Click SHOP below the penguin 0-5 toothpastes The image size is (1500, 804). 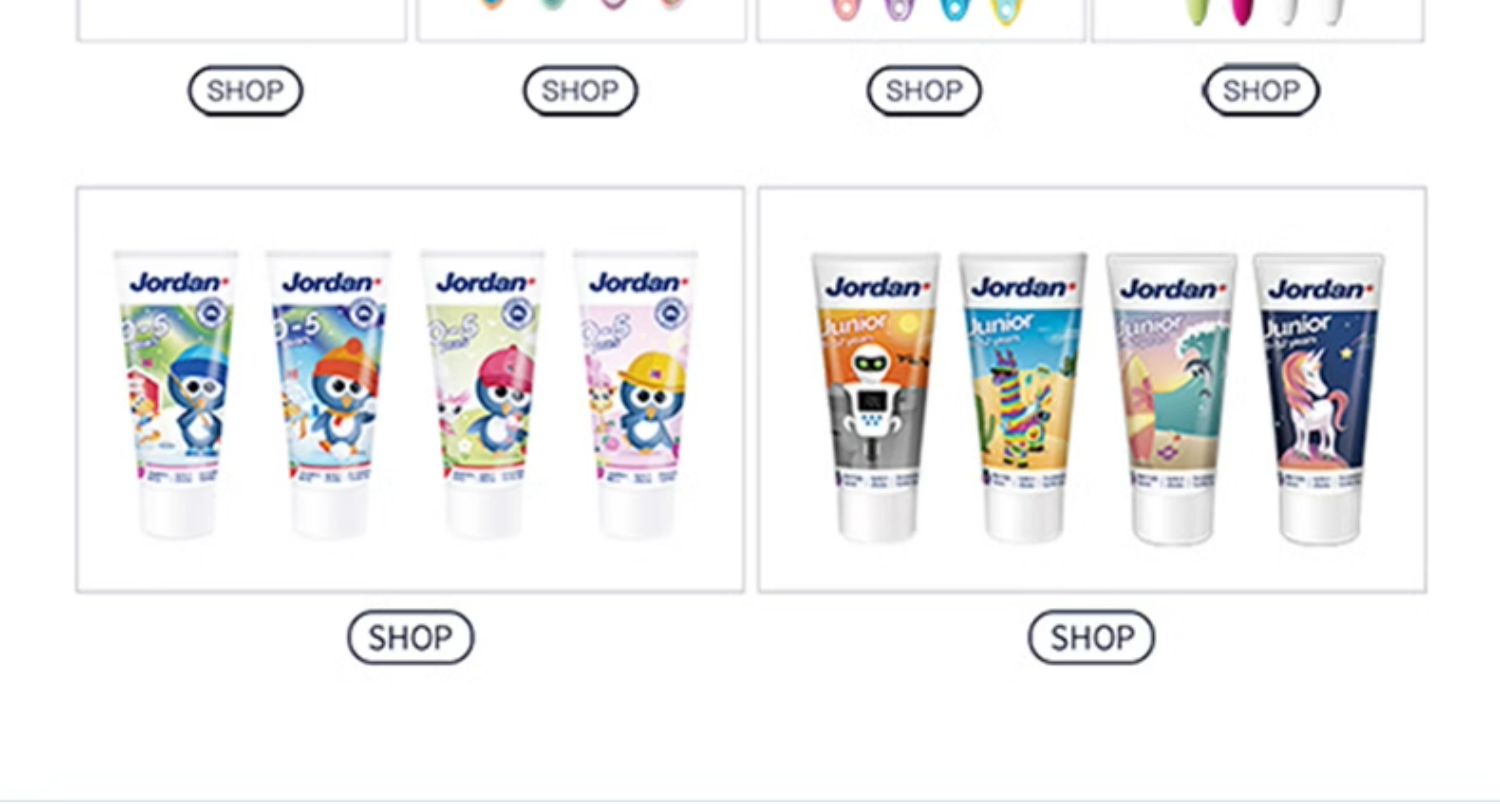click(x=410, y=637)
